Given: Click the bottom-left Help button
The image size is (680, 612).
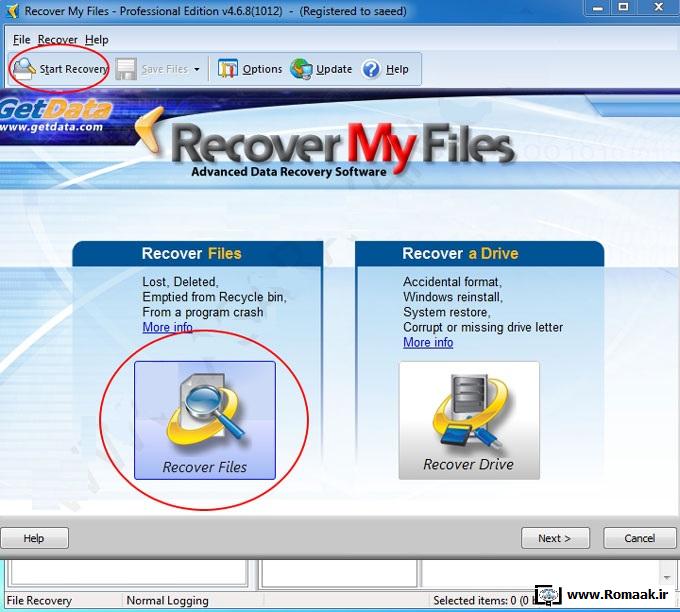Looking at the screenshot, I should (34, 538).
